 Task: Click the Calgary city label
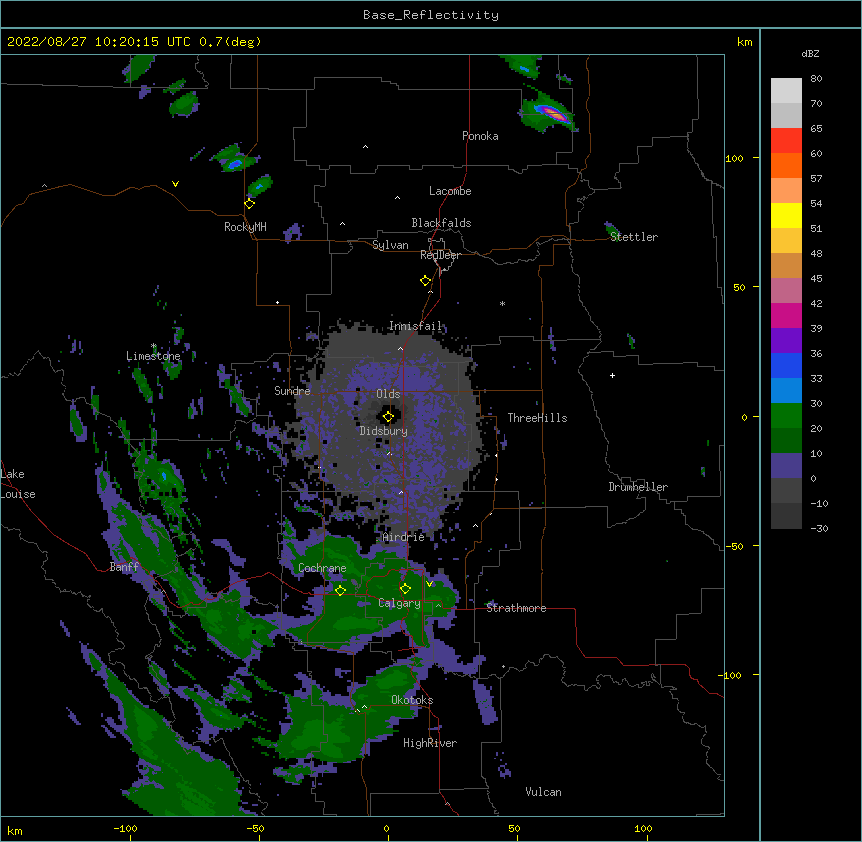pyautogui.click(x=399, y=603)
